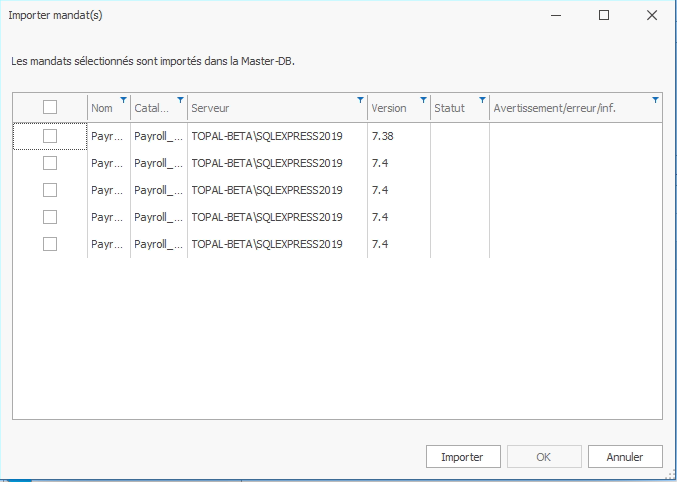
Task: Check the second mandate row checkbox
Action: (50, 163)
